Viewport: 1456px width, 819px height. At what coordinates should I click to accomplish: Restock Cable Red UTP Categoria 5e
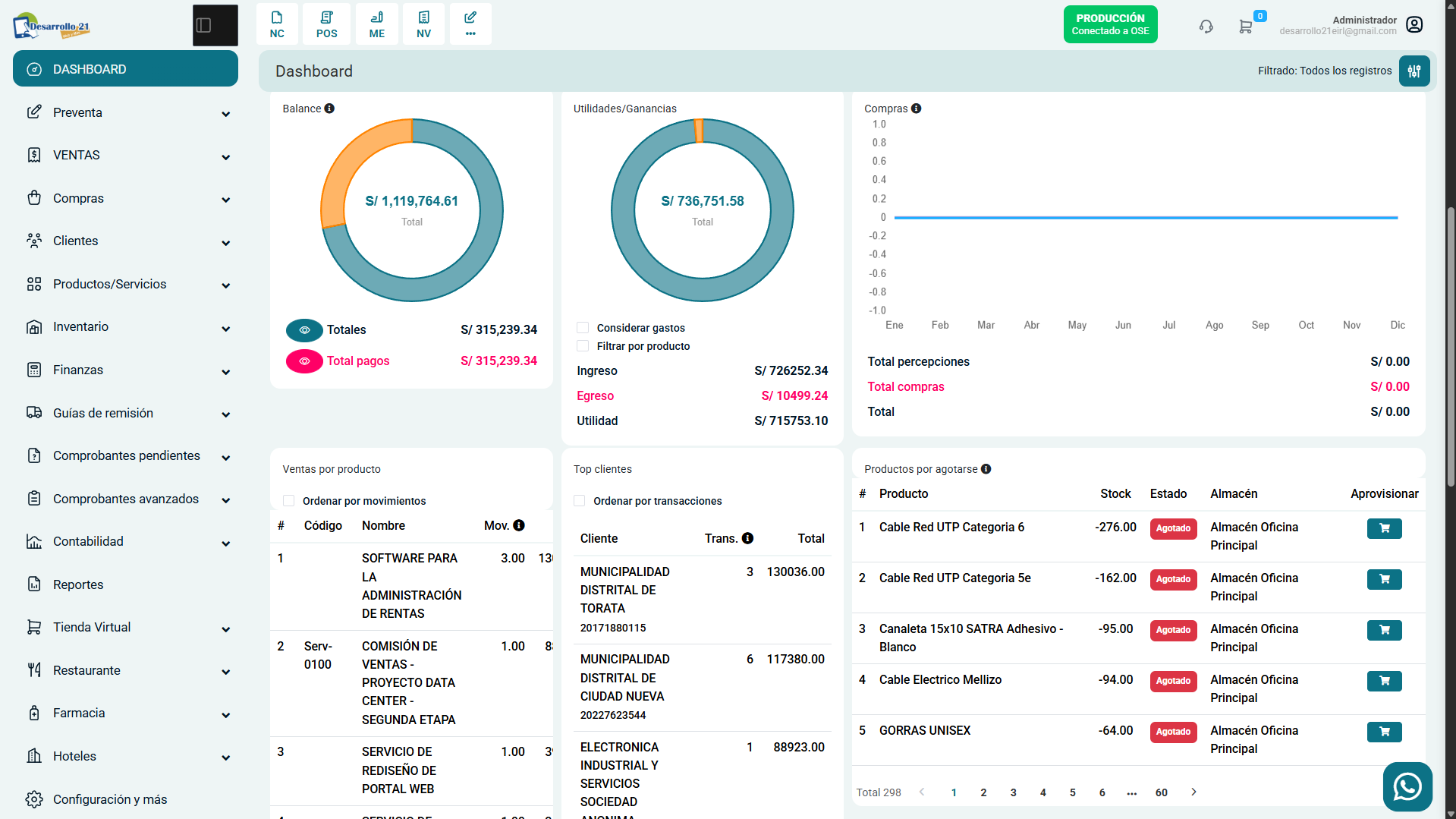tap(1384, 579)
